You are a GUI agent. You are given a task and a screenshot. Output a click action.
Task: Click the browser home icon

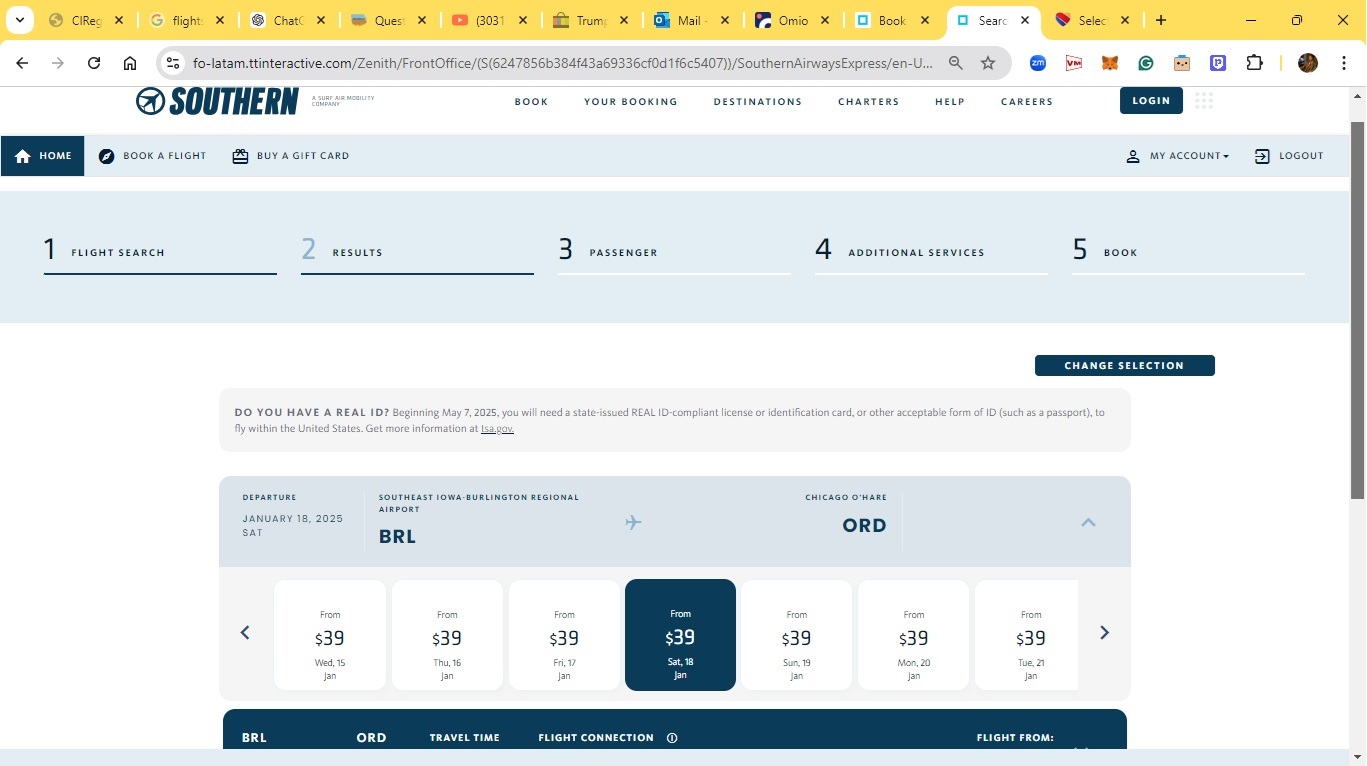[130, 63]
